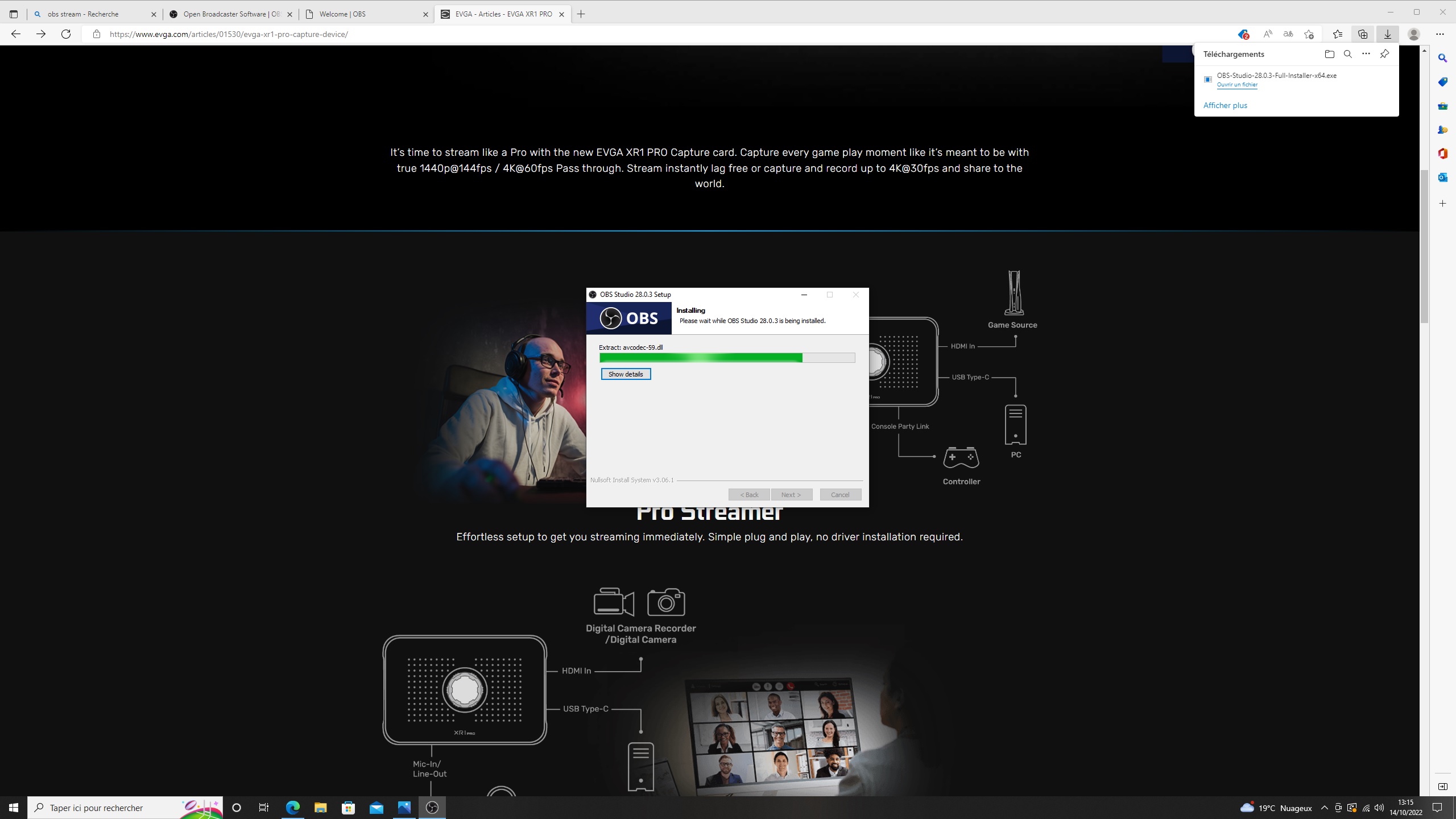Viewport: 1456px width, 819px height.
Task: Close the Open Broadcaster Software tab
Action: [x=289, y=14]
